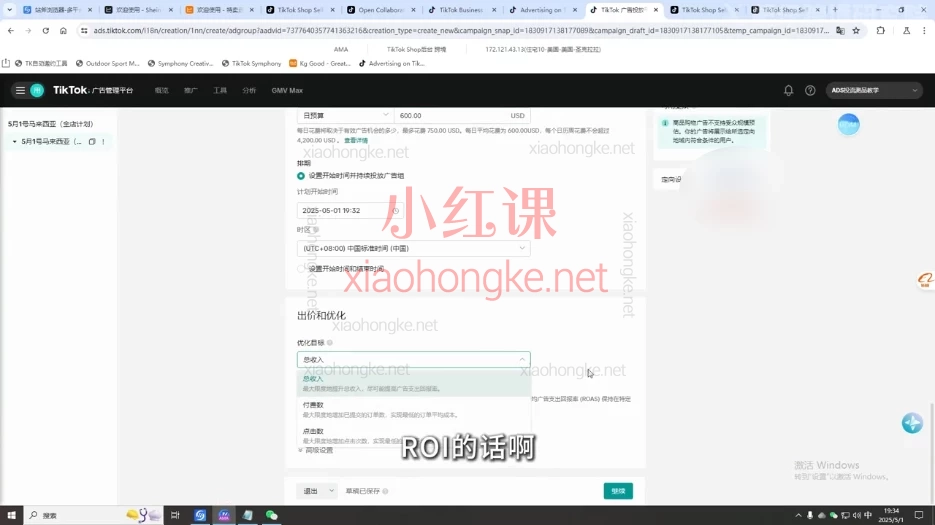The width and height of the screenshot is (935, 525).
Task: Click the green account avatar beside TikTok logo
Action: pyautogui.click(x=37, y=90)
